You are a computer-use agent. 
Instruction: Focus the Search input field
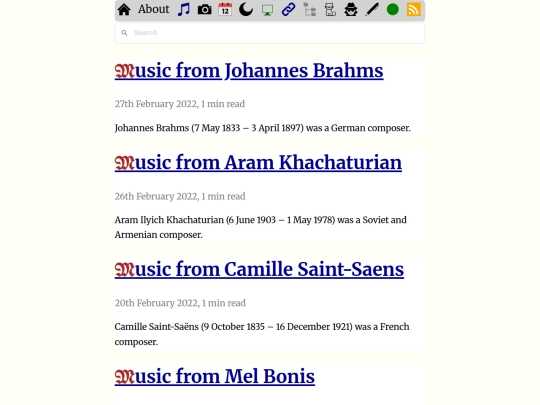point(270,33)
